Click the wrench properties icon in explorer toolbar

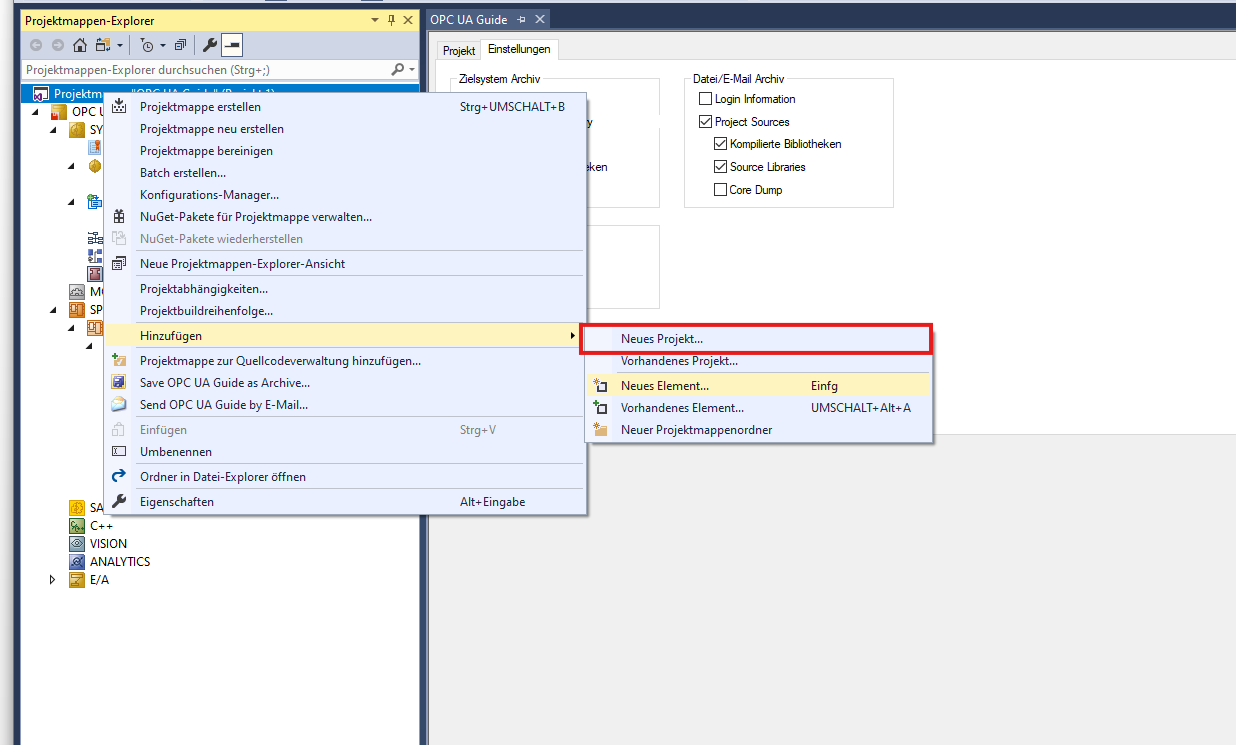point(210,45)
